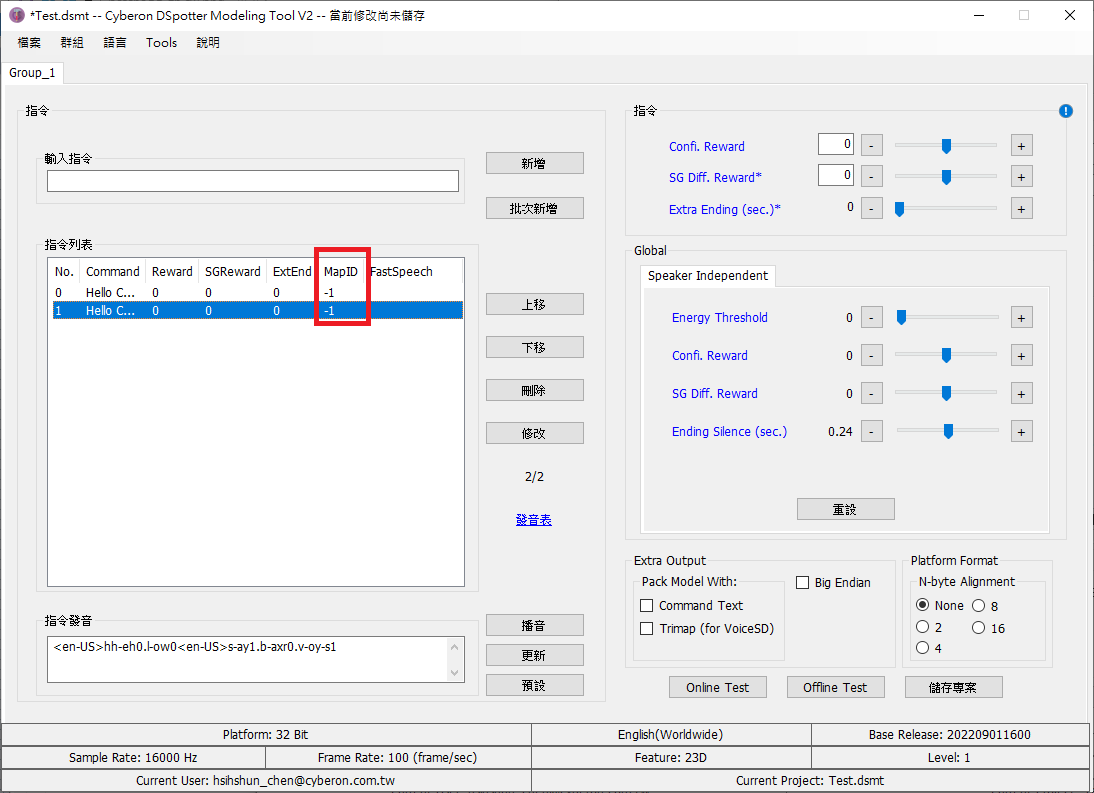Increase Extra Ending (sec.)* with the plus icon
Image resolution: width=1094 pixels, height=793 pixels.
1021,208
